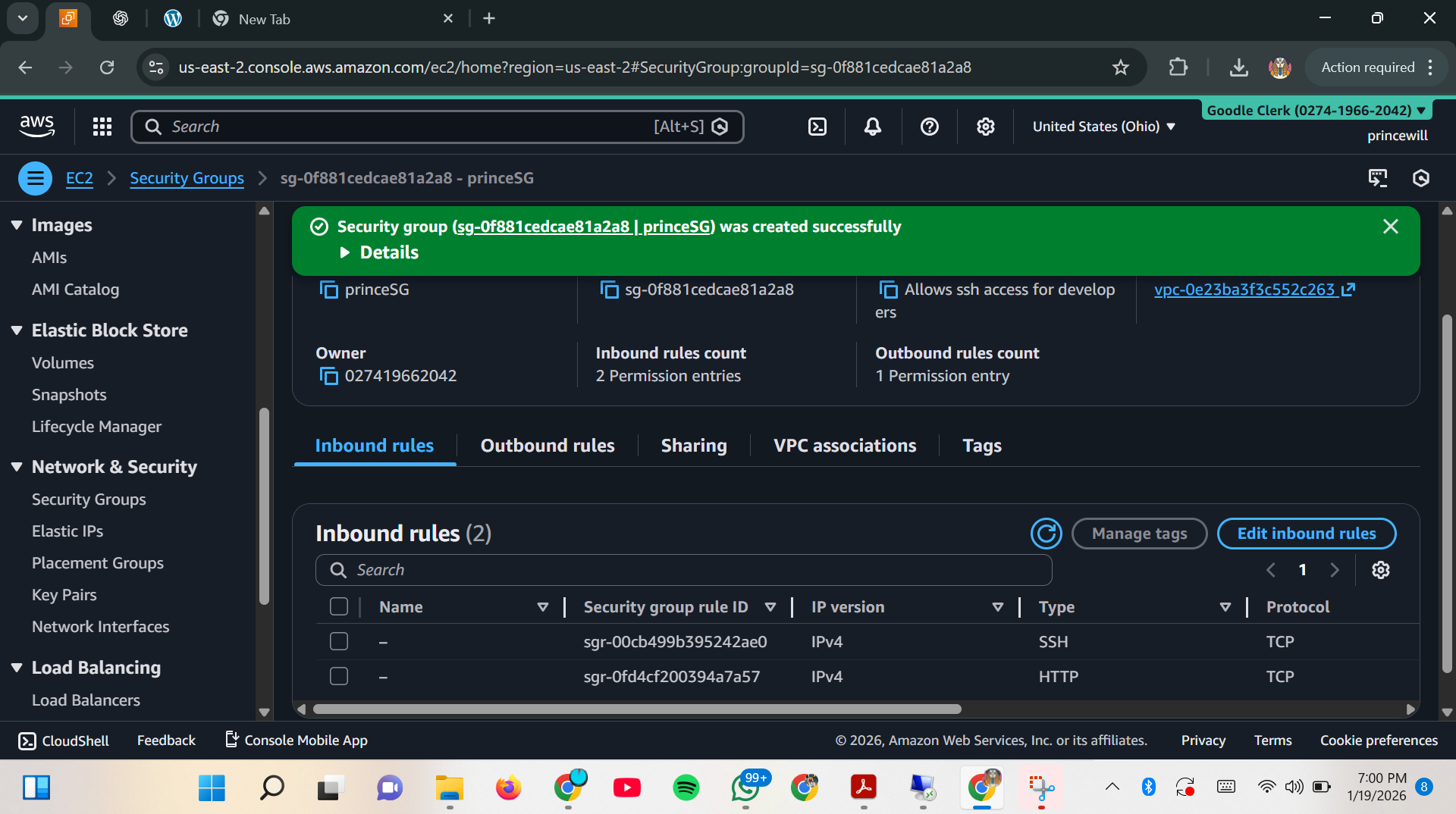1456x814 pixels.
Task: Collapse the Network & Security section
Action: coord(17,467)
